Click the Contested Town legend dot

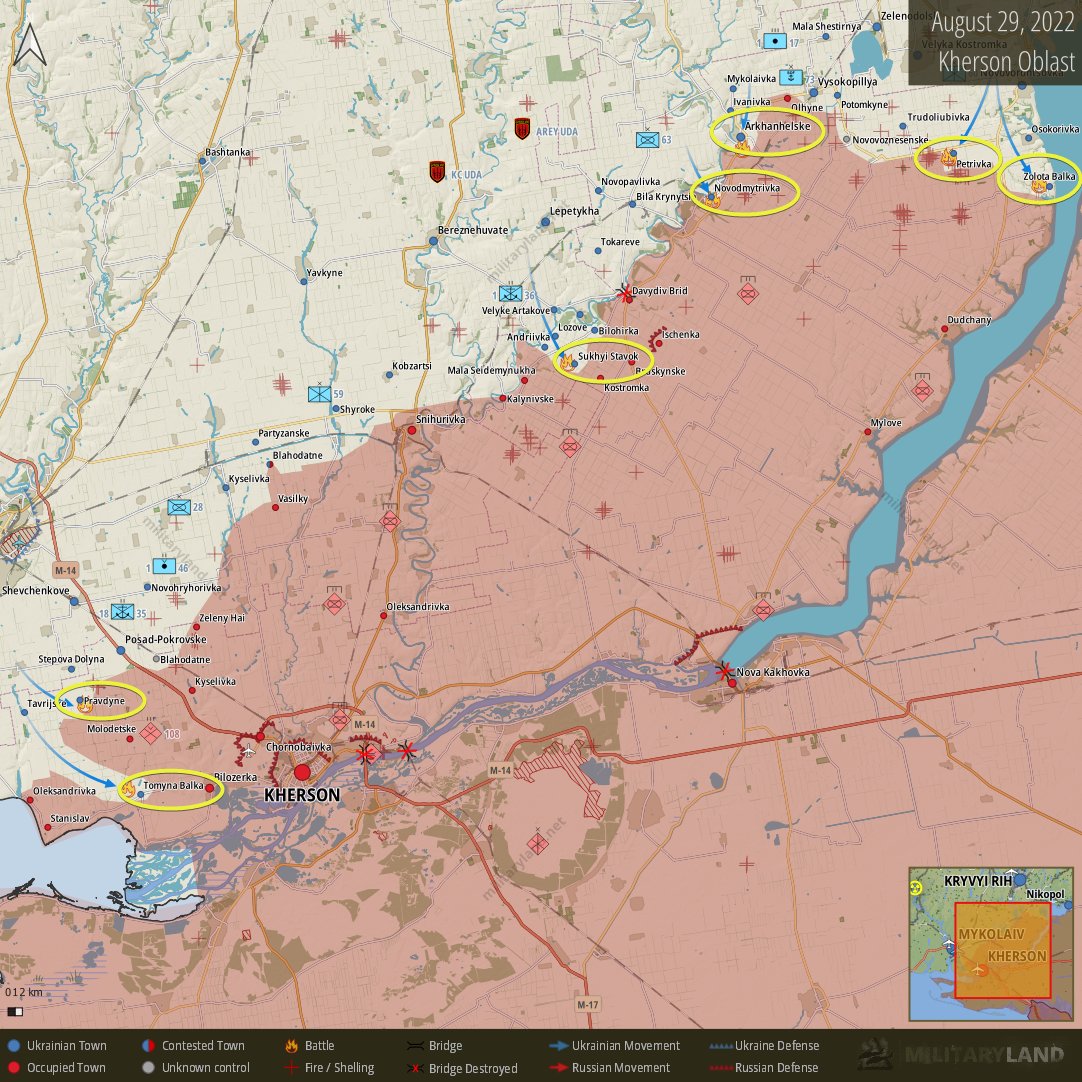148,1046
